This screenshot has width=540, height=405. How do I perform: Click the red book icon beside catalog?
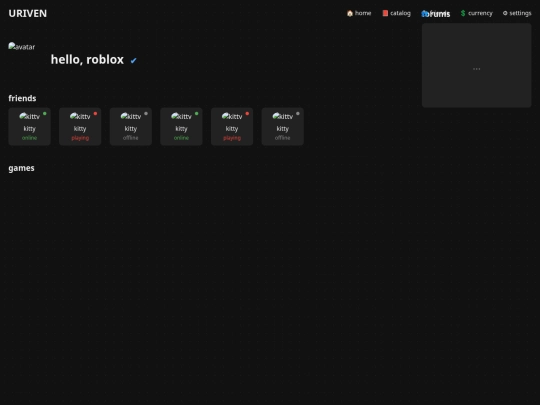pos(385,13)
